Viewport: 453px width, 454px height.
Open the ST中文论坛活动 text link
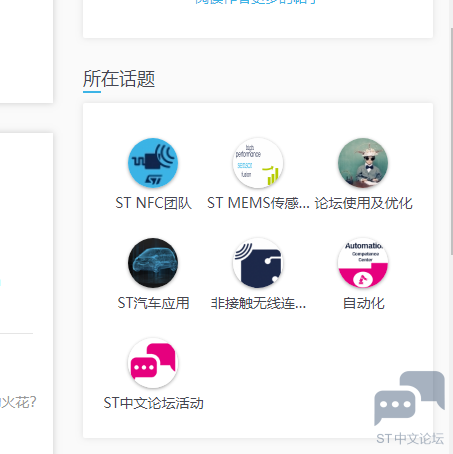point(153,403)
